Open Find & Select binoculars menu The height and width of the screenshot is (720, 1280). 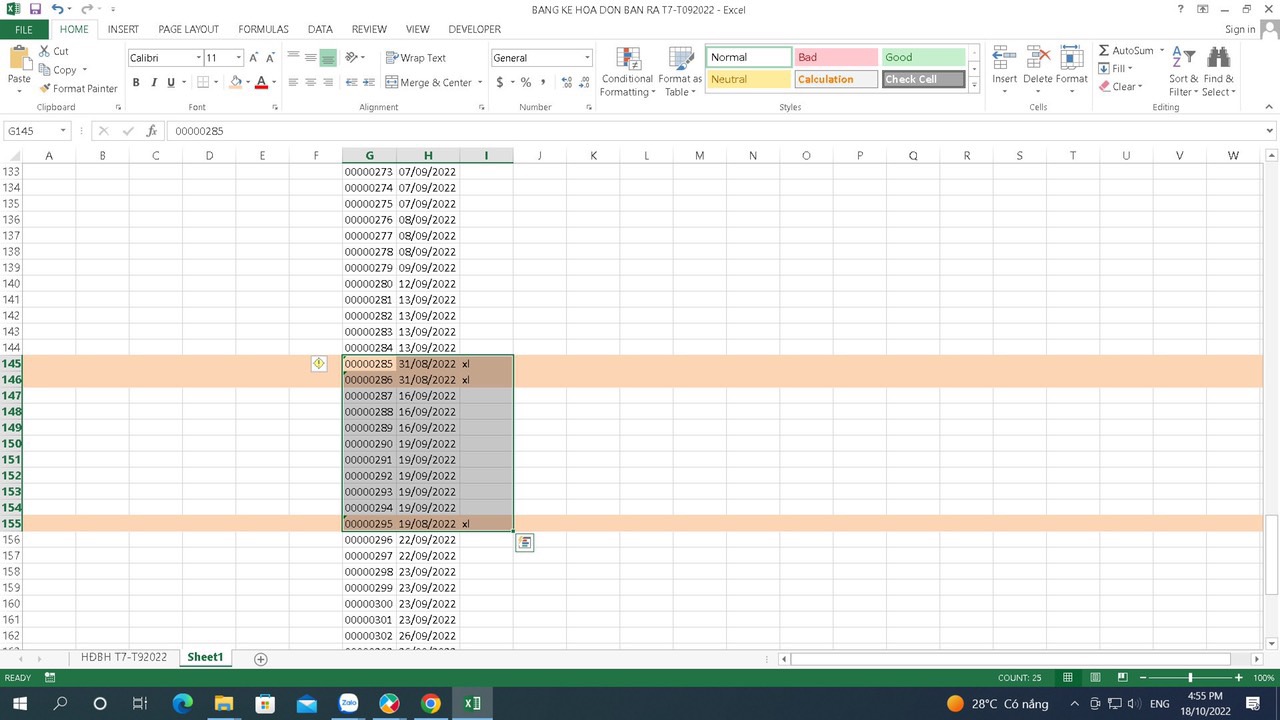pyautogui.click(x=1218, y=72)
